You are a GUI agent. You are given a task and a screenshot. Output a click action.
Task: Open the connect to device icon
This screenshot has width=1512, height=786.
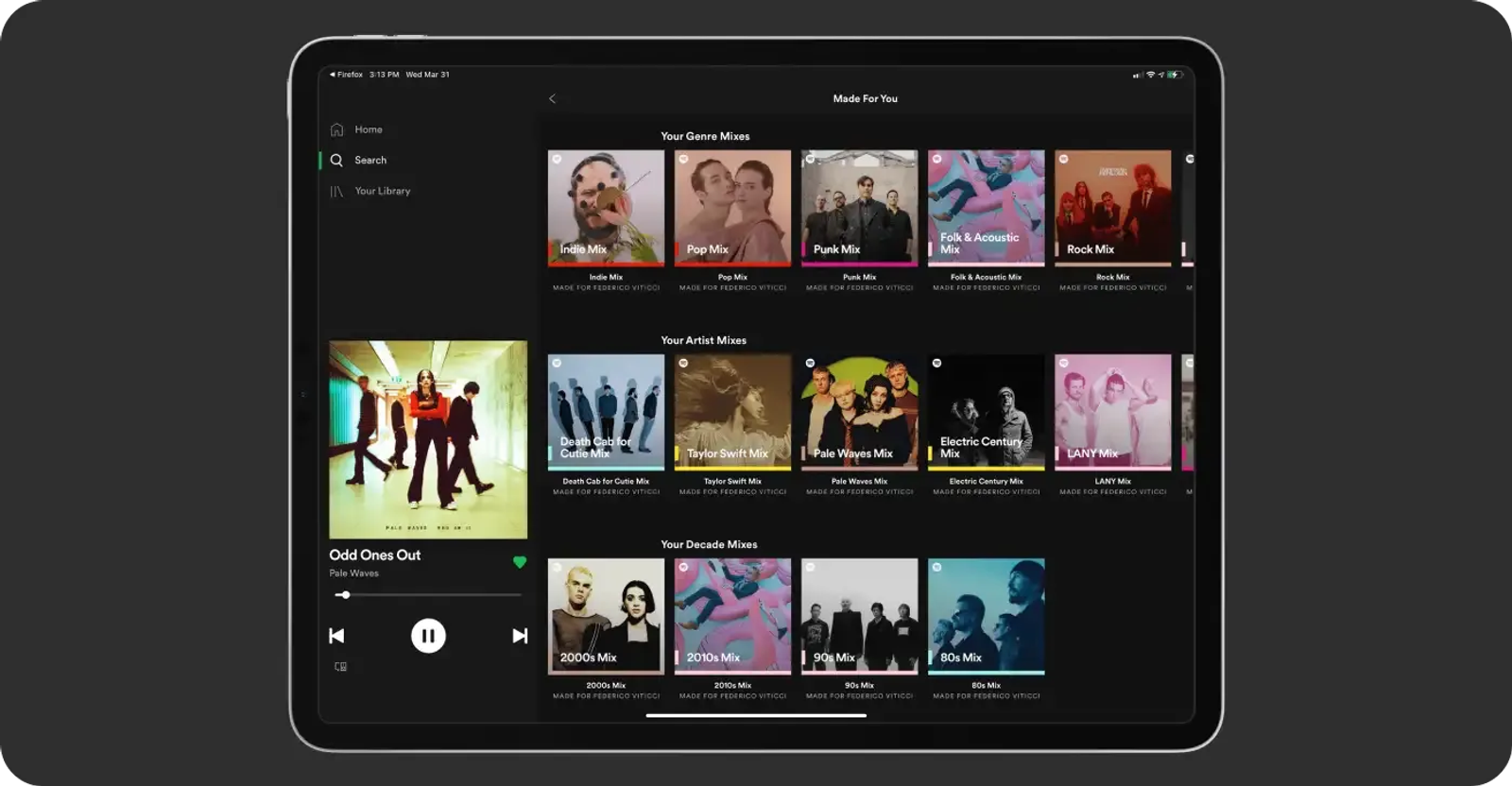pyautogui.click(x=341, y=667)
